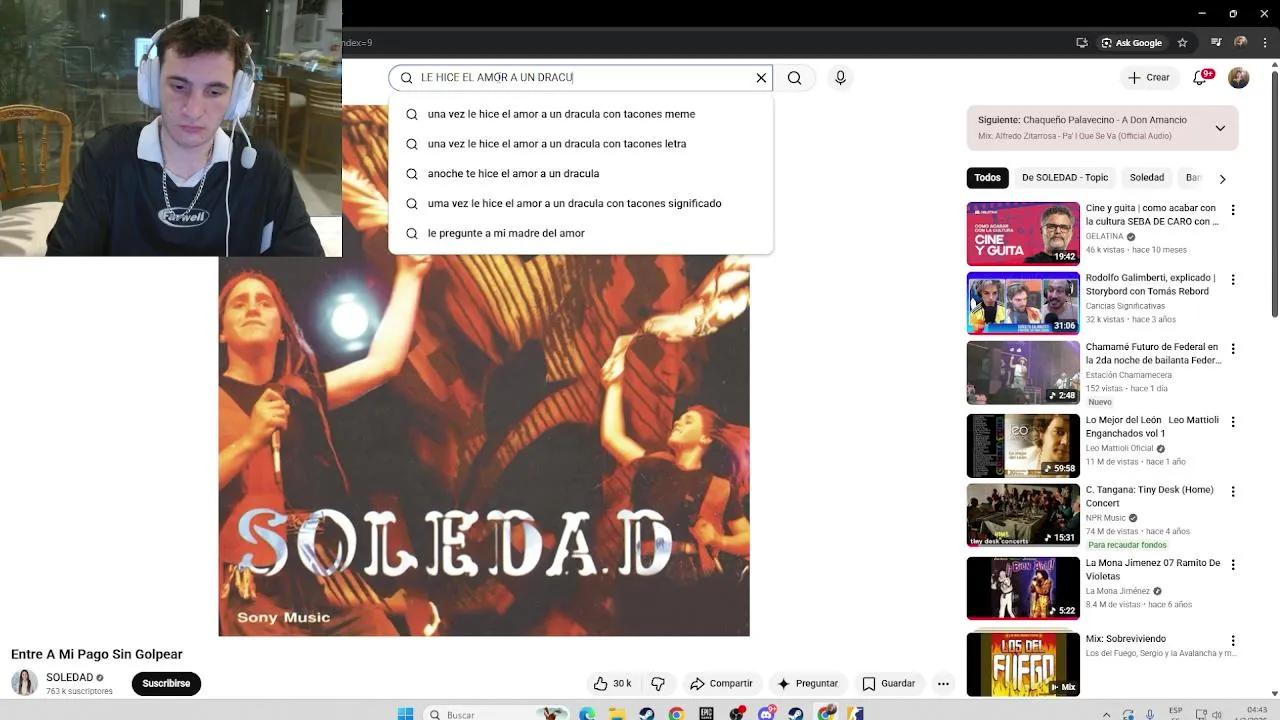This screenshot has height=720, width=1280.
Task: Open more options for Mix: Sobreviviendo
Action: (1233, 641)
